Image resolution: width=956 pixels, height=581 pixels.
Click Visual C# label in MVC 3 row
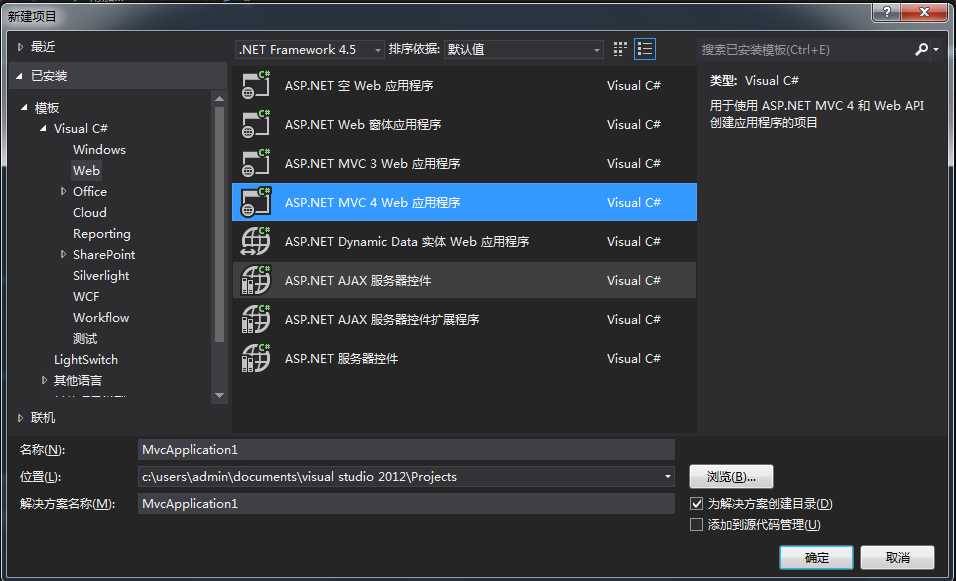(633, 163)
